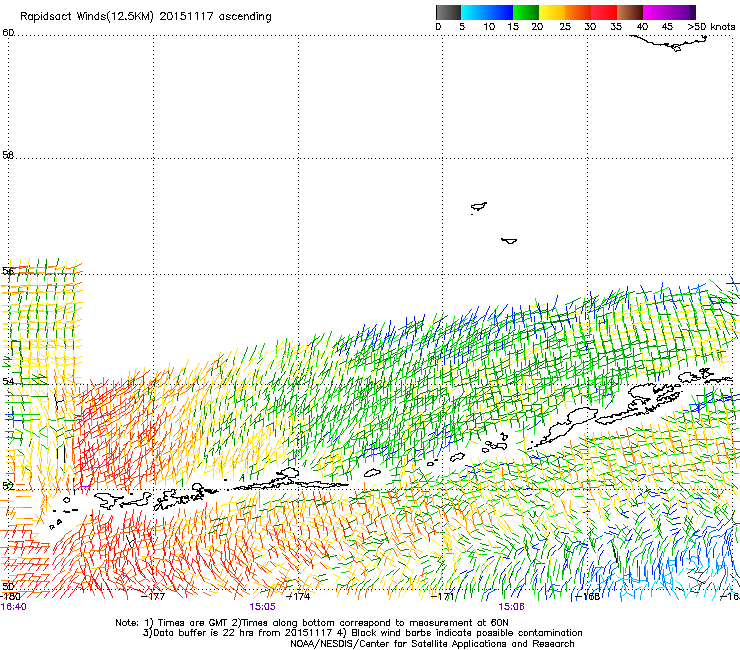
Task: Click the '25' legend scale label
Action: 565,27
